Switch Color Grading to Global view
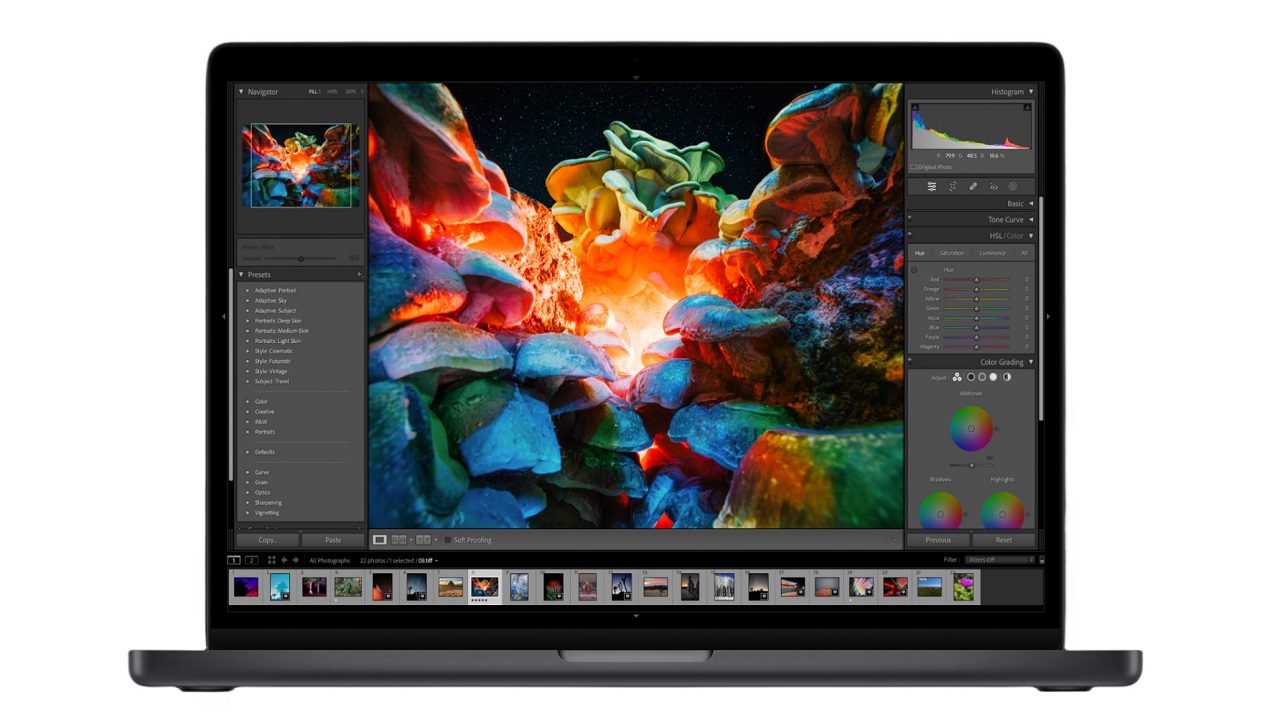1280x720 pixels. [1007, 377]
